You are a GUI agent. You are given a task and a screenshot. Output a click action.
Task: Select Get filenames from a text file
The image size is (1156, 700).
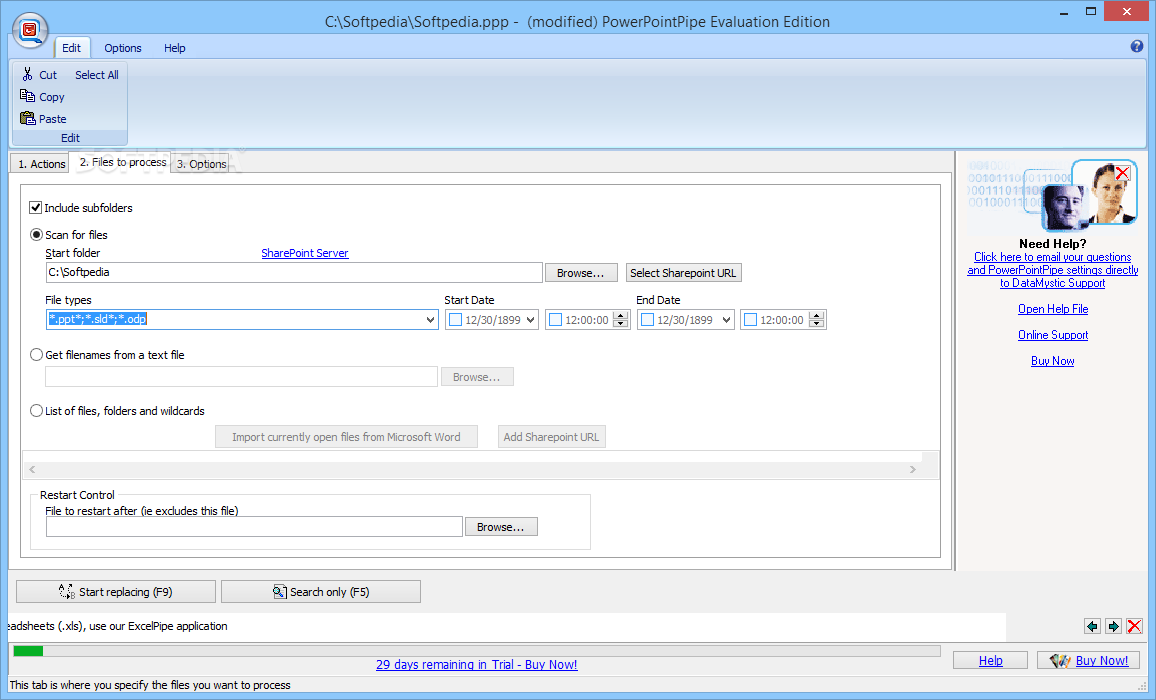click(x=36, y=354)
